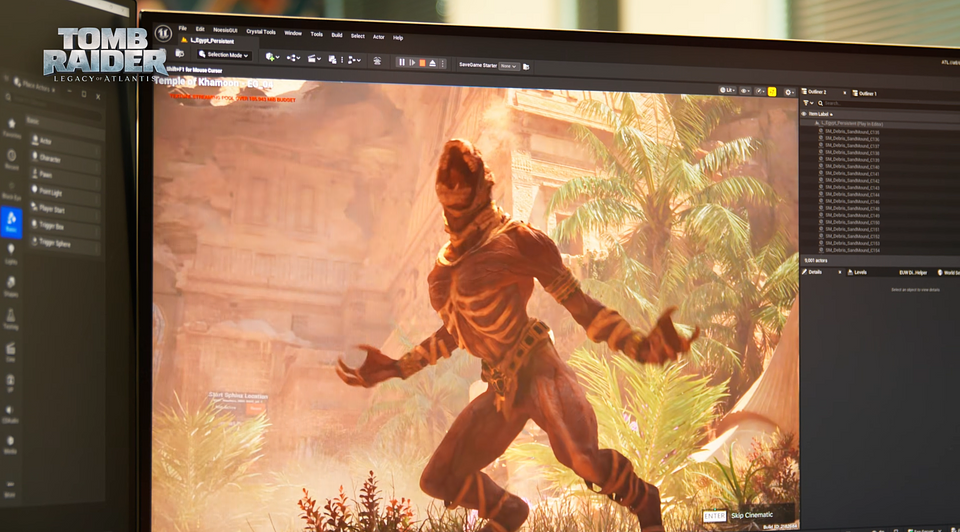Open the viewport pencil tool dropdown
Viewport: 960px width, 532px height.
click(760, 91)
